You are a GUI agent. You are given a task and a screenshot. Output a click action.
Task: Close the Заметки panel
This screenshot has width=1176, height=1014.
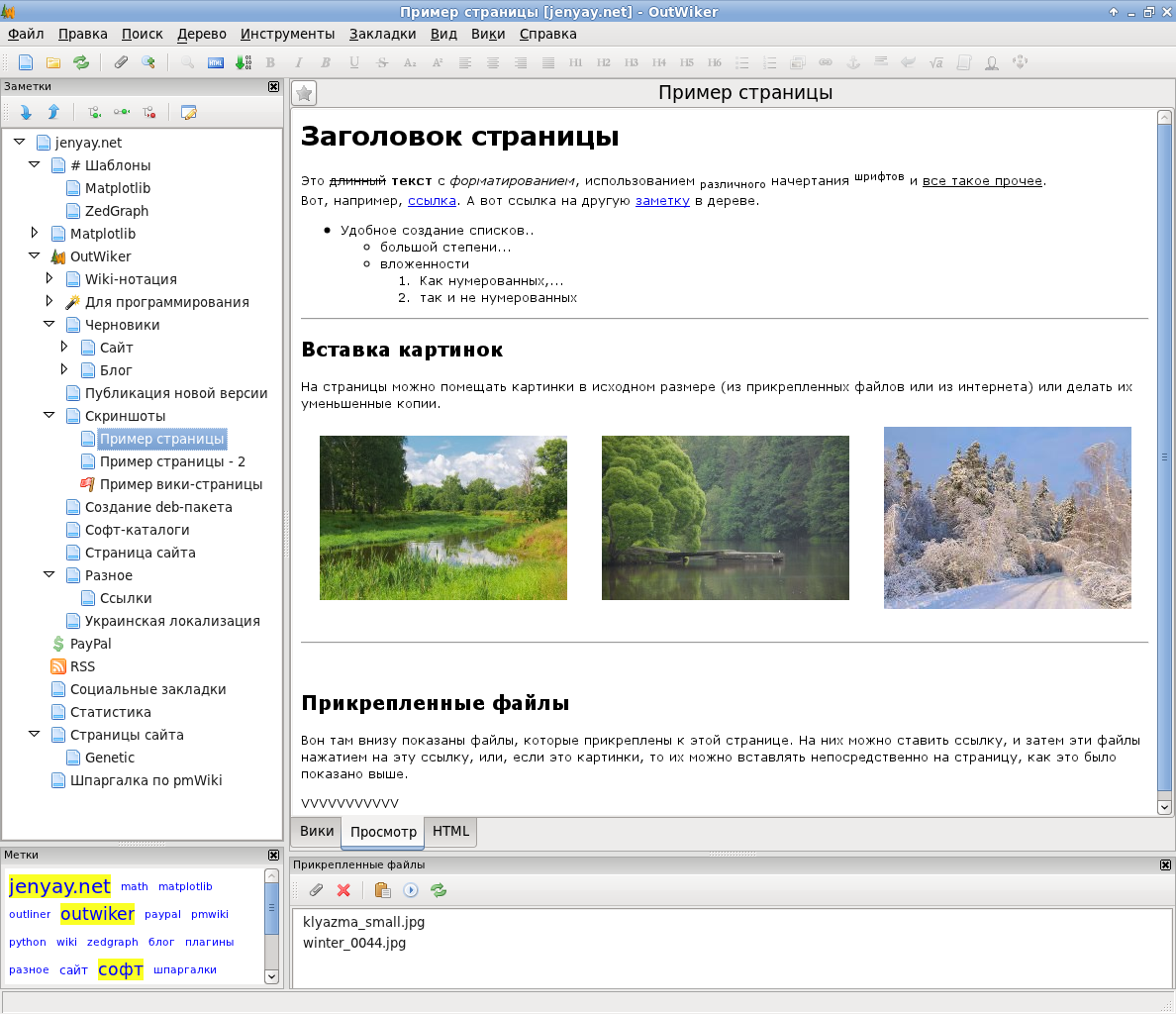[x=274, y=87]
